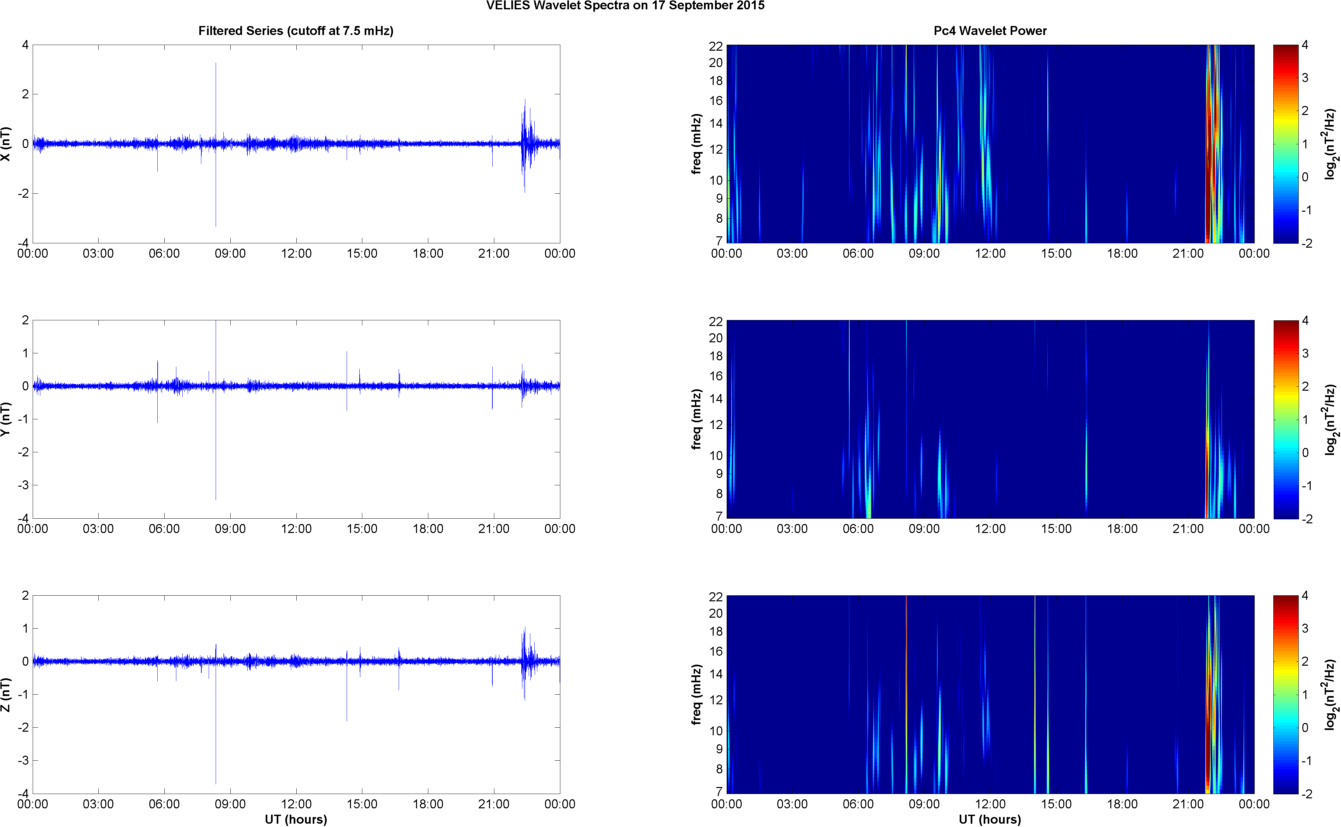
Task: Click the Y (nT) axis label
Action: pyautogui.click(x=9, y=419)
